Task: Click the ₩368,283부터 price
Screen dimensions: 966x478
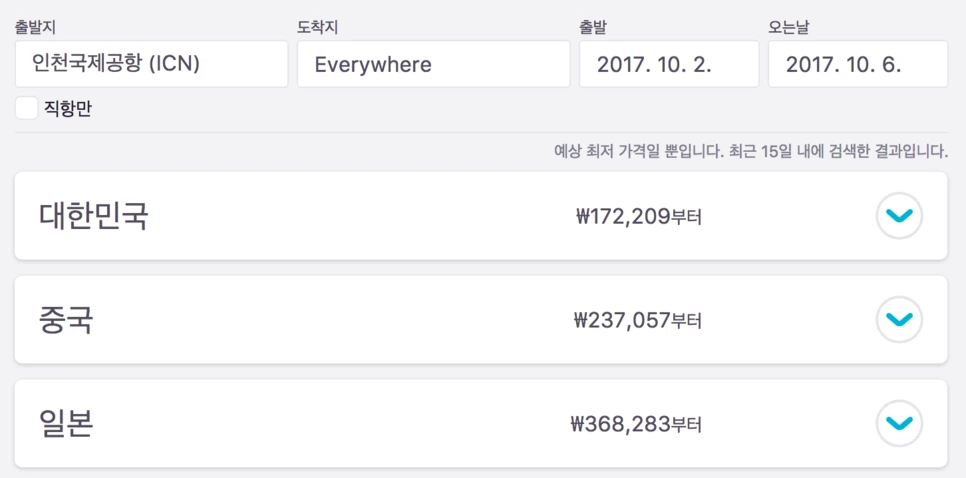Action: pos(638,424)
